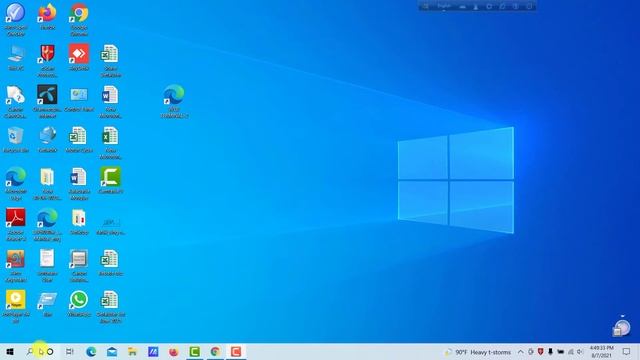Open the Windows Start menu
Screen dimensions: 640x360
10,351
